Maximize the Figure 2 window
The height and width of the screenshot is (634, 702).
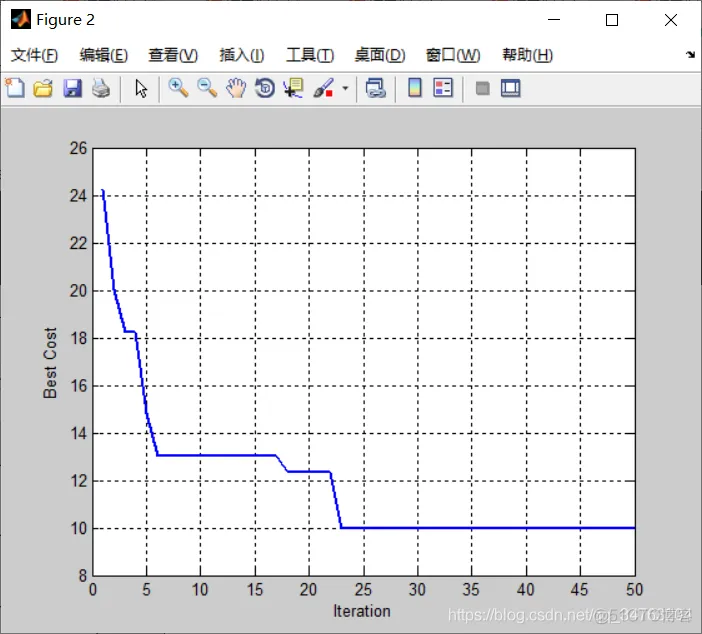pyautogui.click(x=612, y=20)
